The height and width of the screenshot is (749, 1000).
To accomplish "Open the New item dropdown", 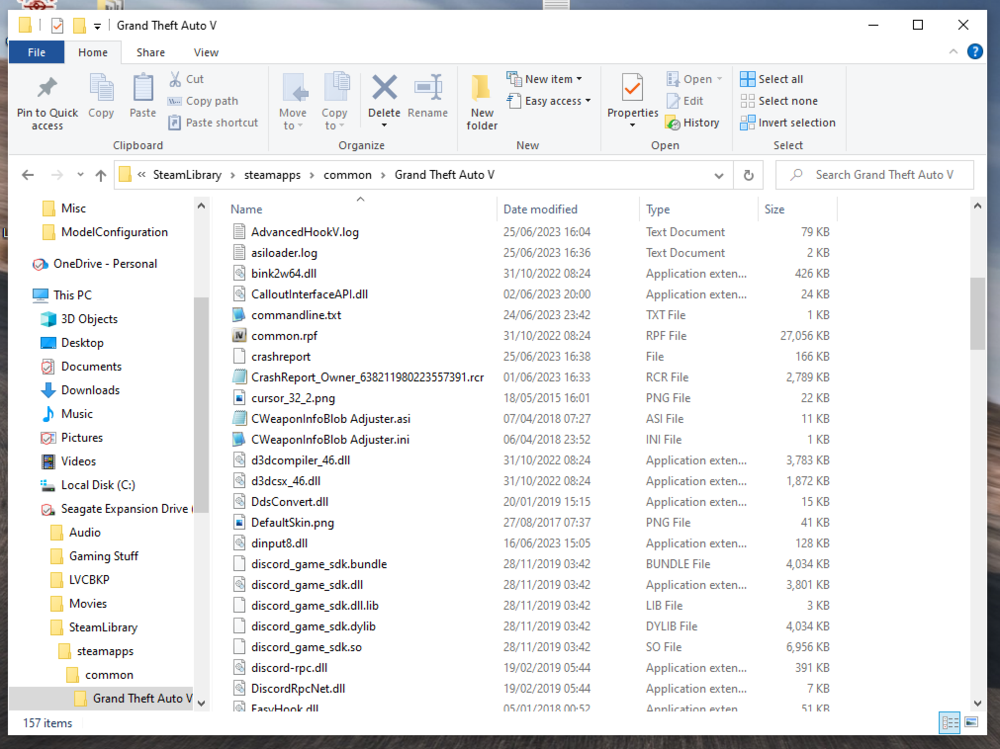I will [546, 78].
